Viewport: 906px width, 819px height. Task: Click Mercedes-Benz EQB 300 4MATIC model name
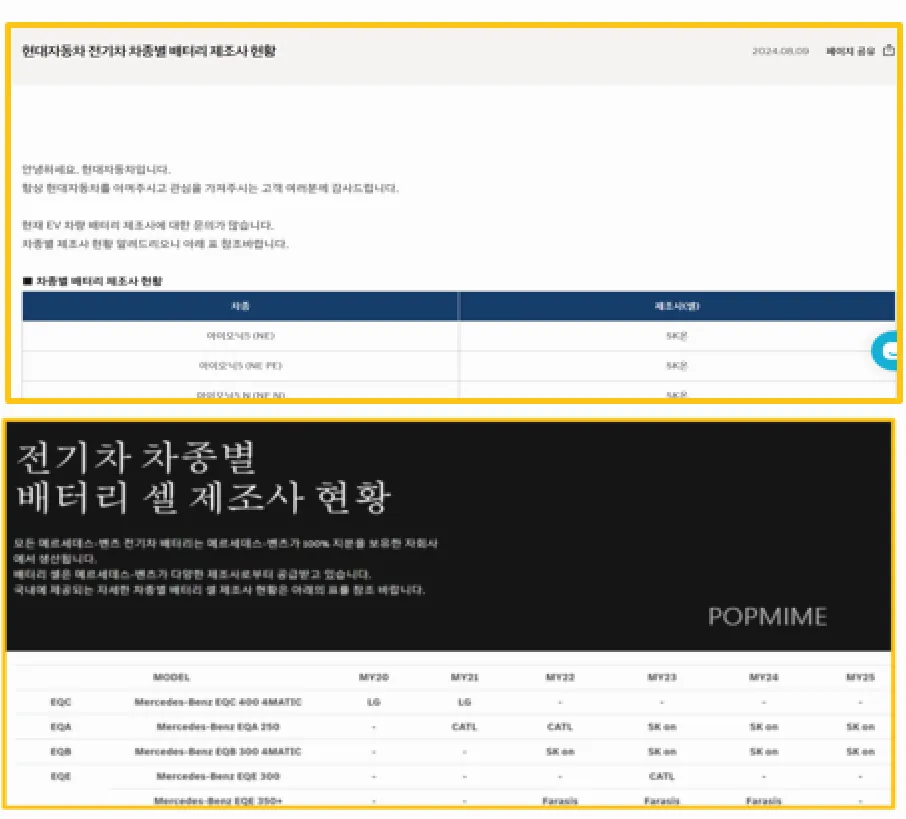click(218, 751)
